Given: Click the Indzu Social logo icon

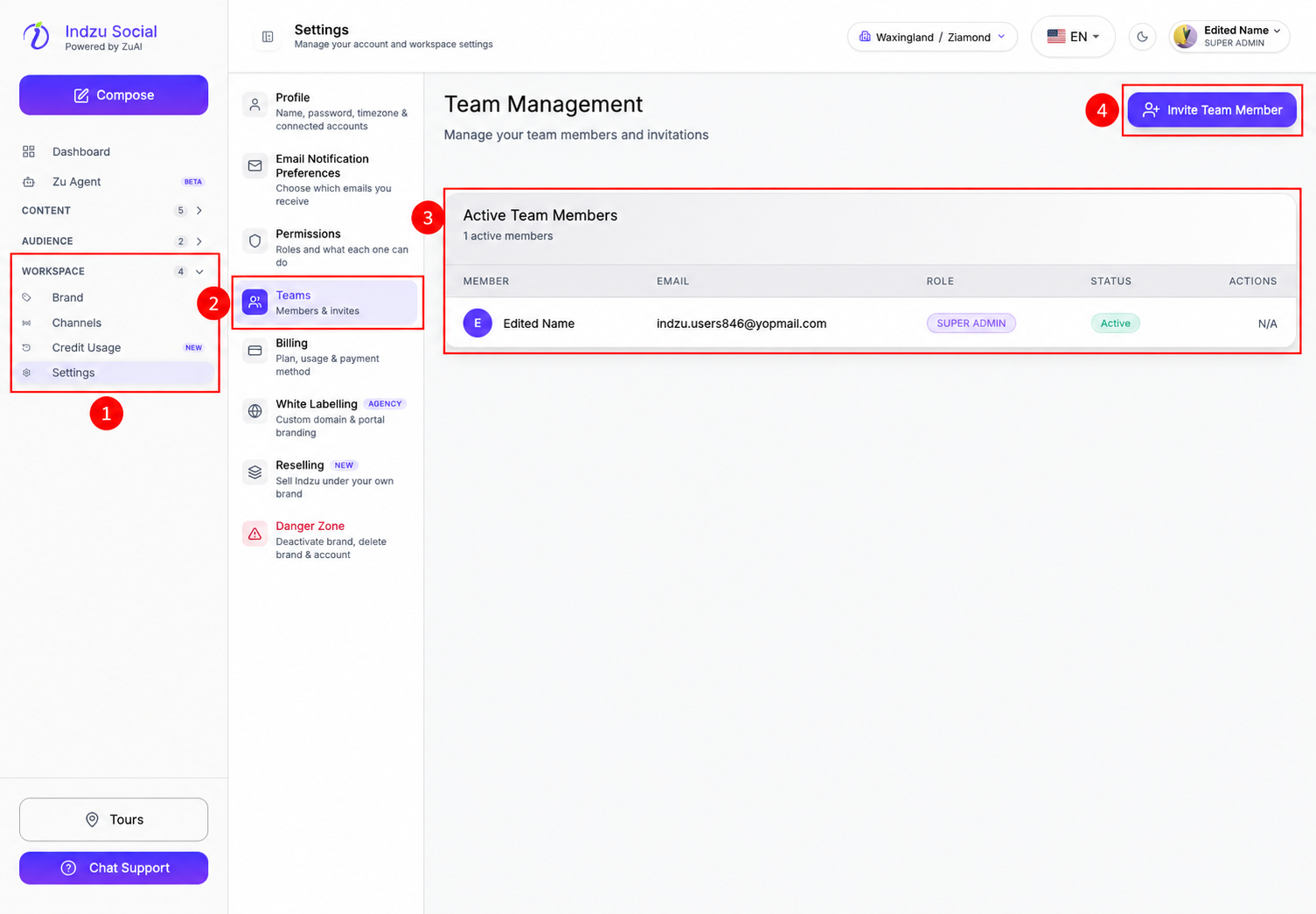Looking at the screenshot, I should [x=36, y=36].
